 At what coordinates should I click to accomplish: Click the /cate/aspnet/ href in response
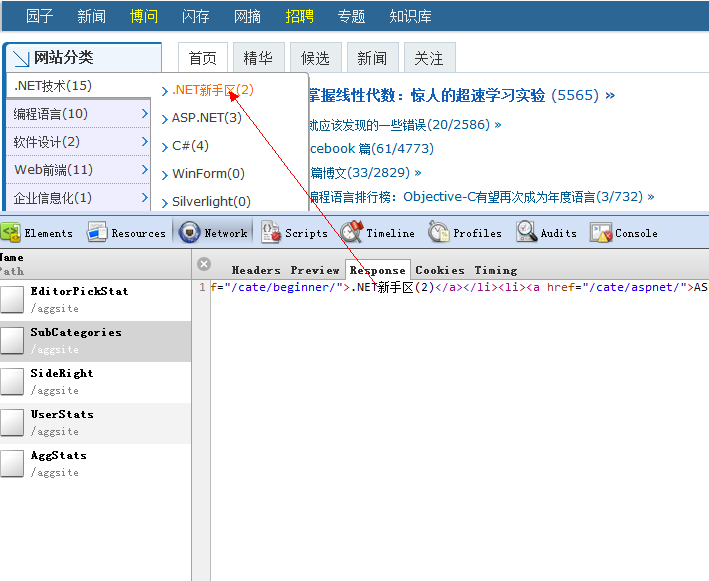[638, 288]
